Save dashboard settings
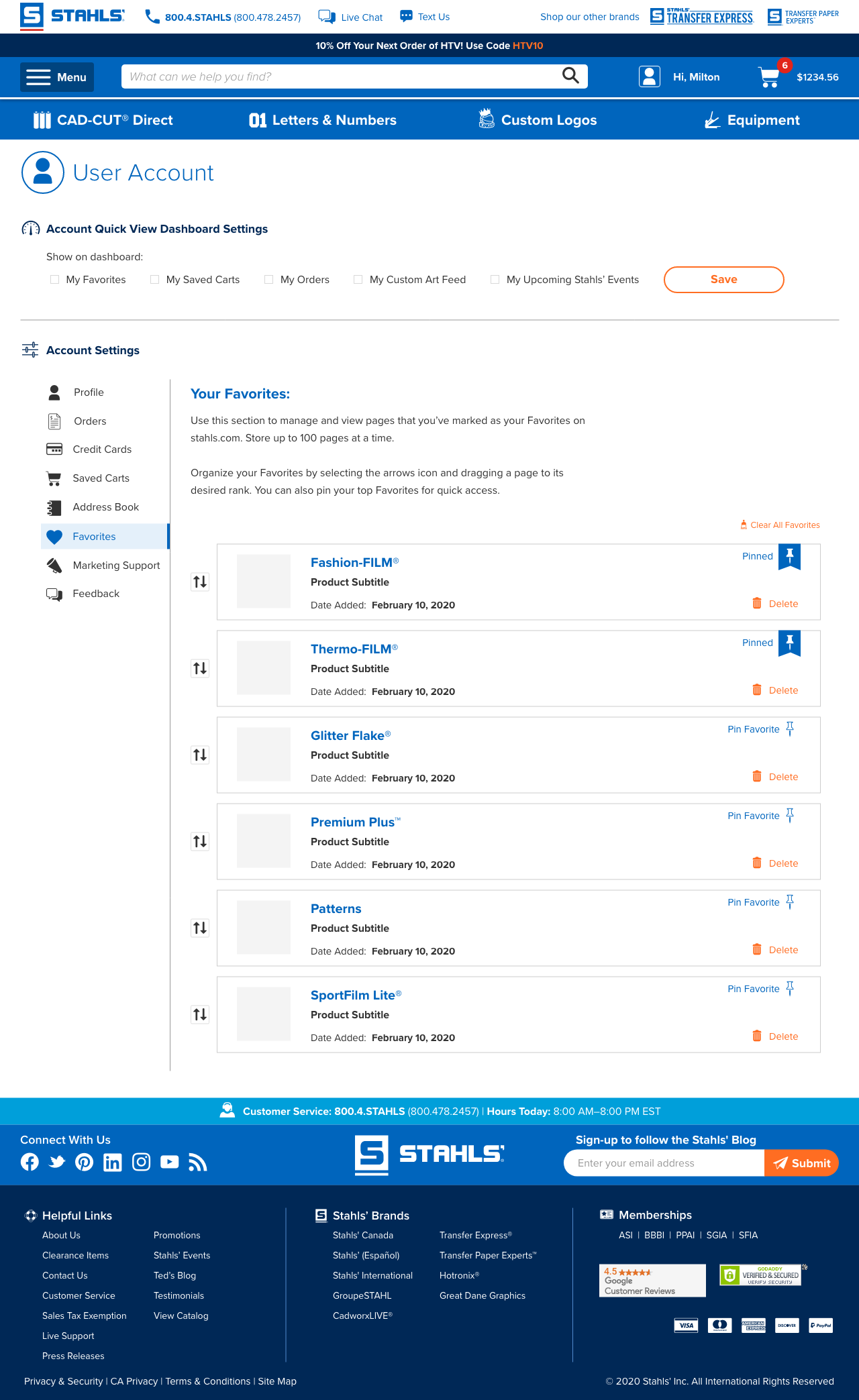This screenshot has height=1400, width=859. [724, 280]
